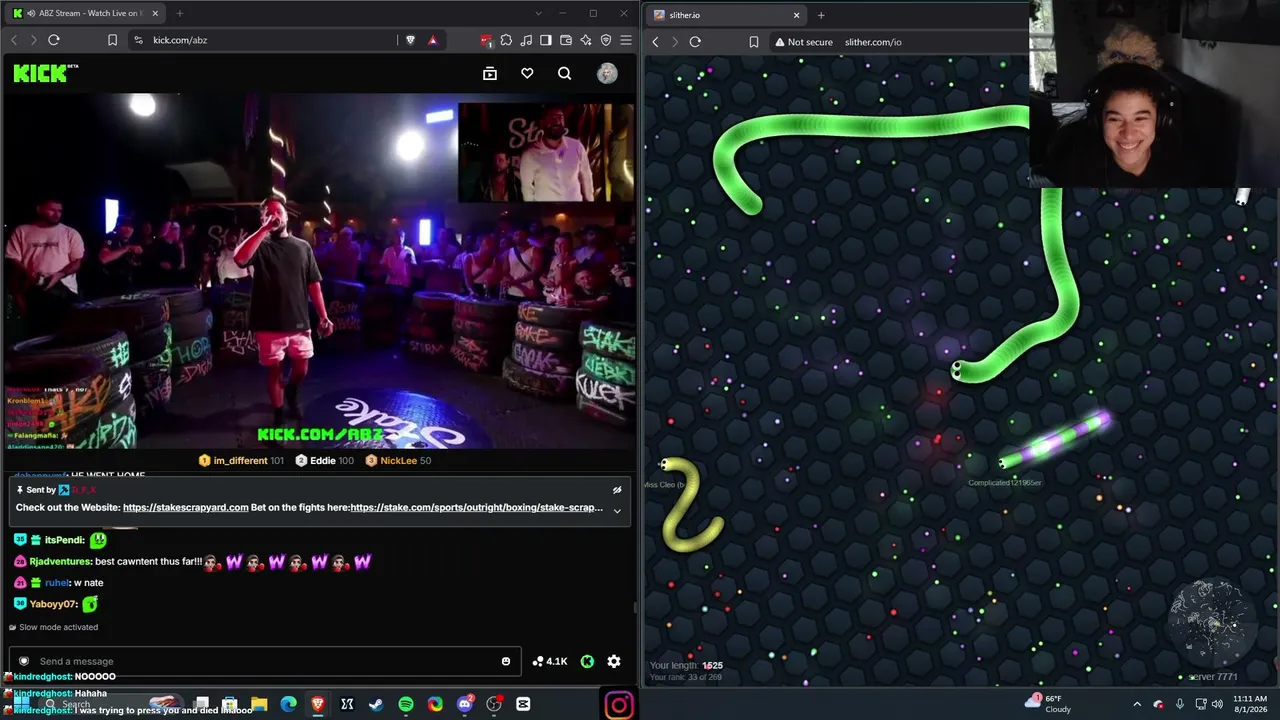Open channel points 4.1K button
Viewport: 1280px width, 720px height.
550,661
